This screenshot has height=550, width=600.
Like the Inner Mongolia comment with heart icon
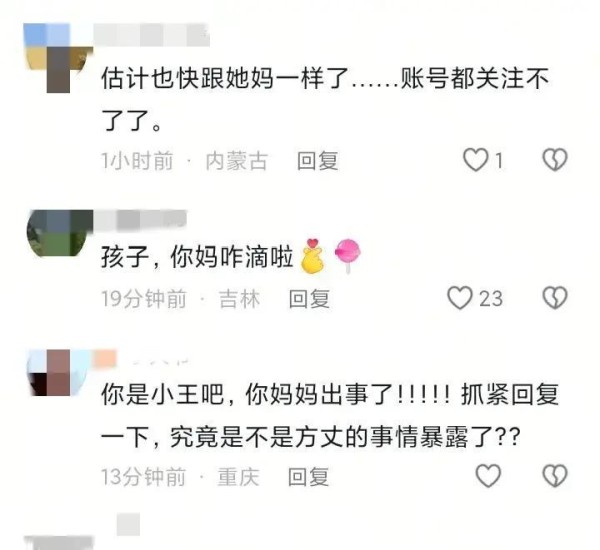(476, 160)
